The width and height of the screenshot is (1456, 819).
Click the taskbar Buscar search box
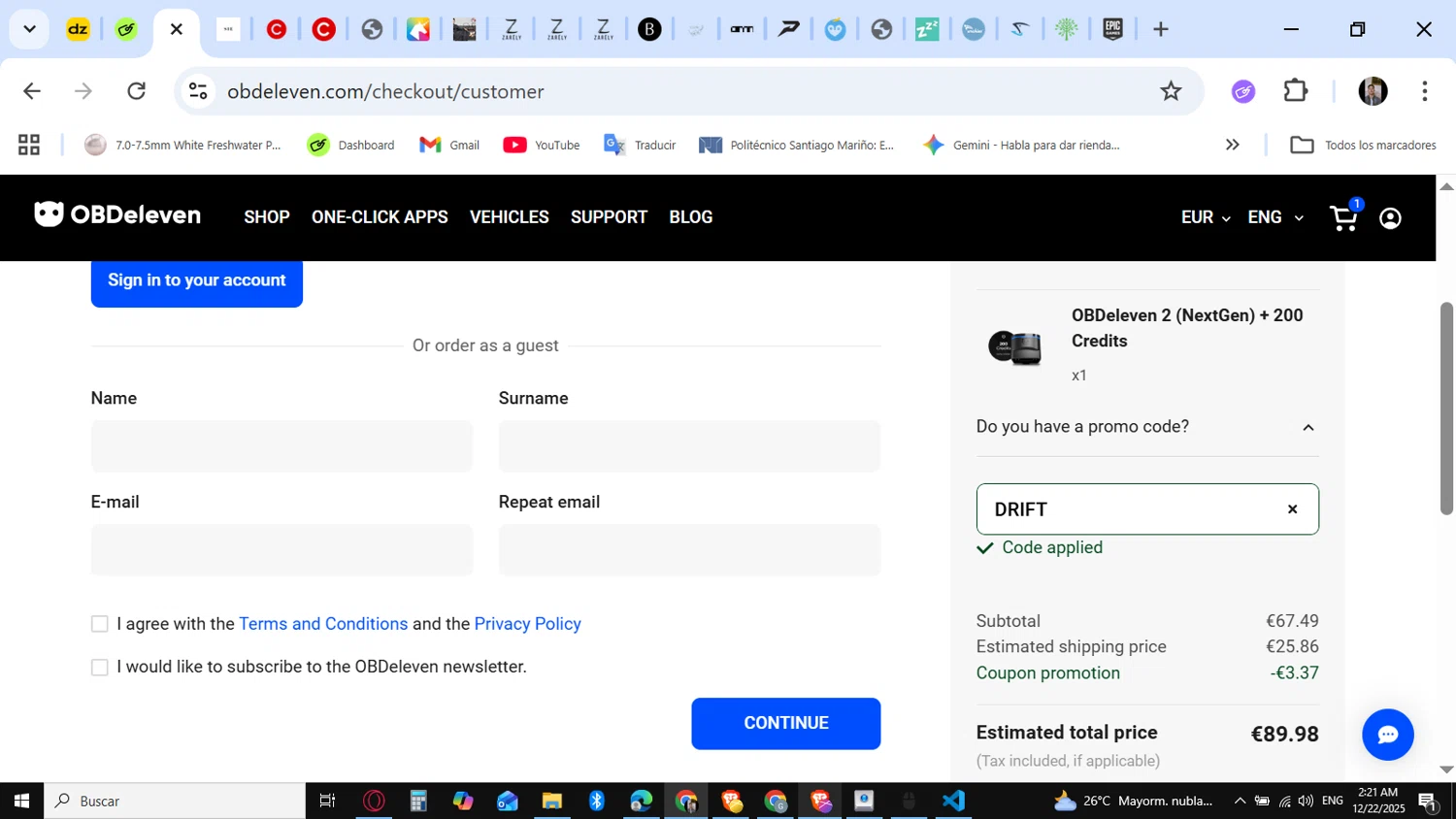pyautogui.click(x=175, y=801)
